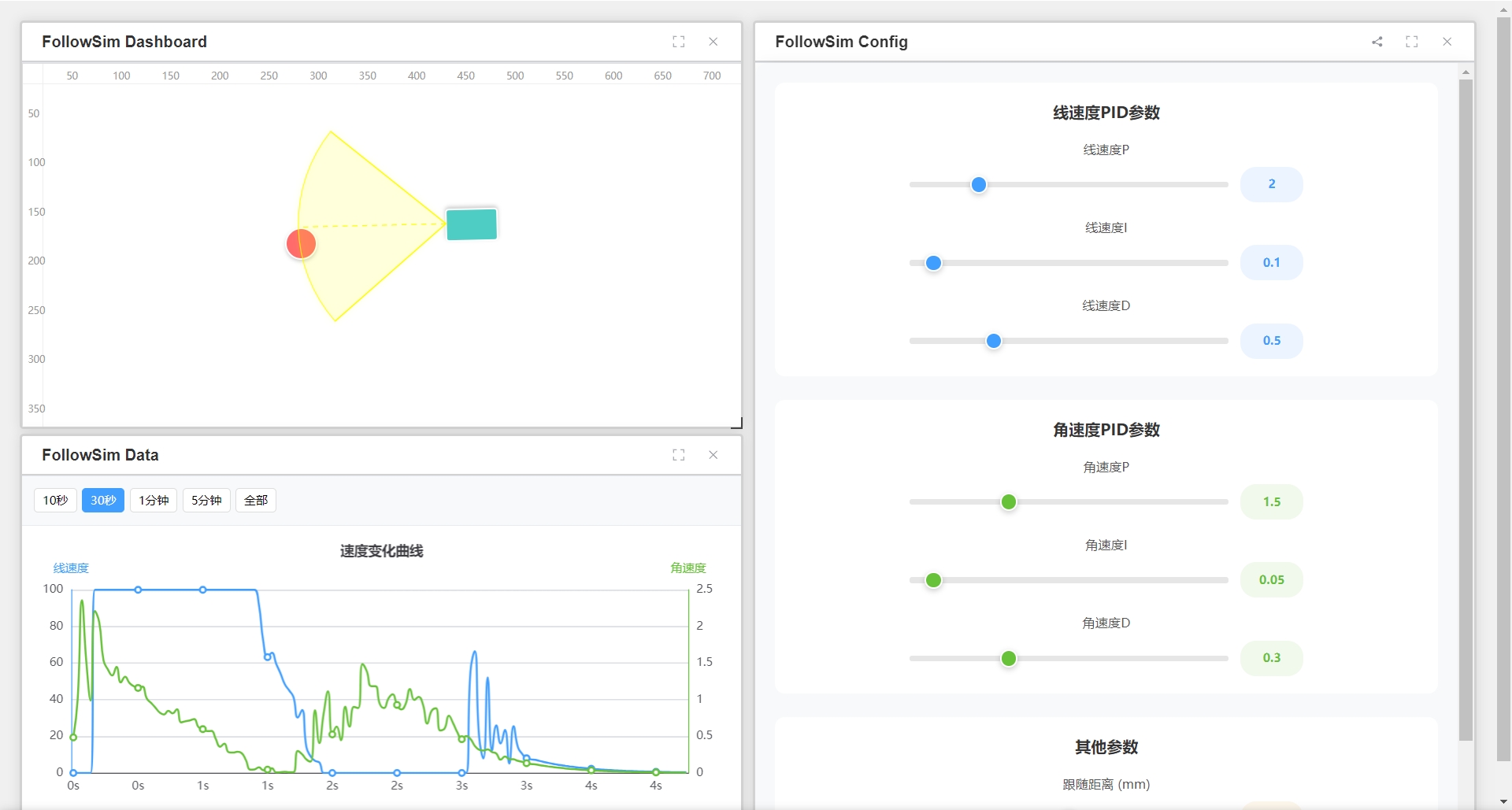Click the 线速度PID参数 section heading
The image size is (1512, 810).
pos(1106,113)
